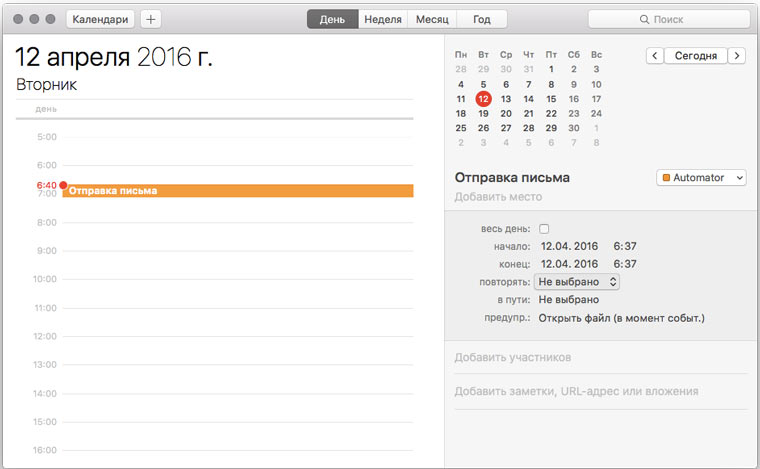
Task: Select day 1 under Пт in mini calendar
Action: 551,69
